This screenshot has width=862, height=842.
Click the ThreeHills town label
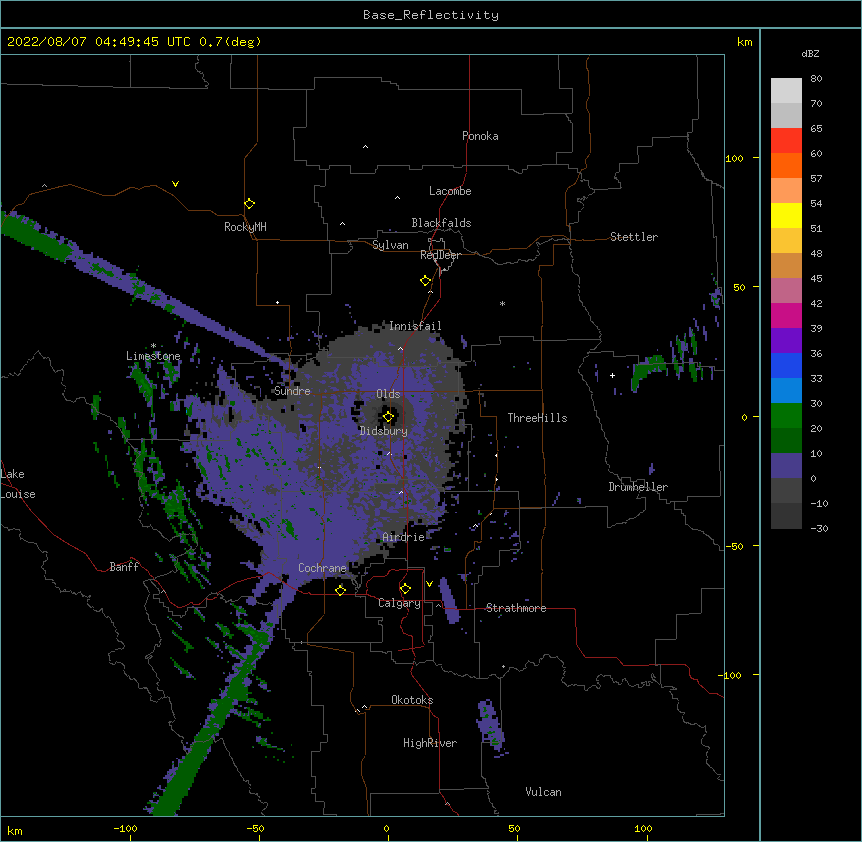pyautogui.click(x=537, y=418)
